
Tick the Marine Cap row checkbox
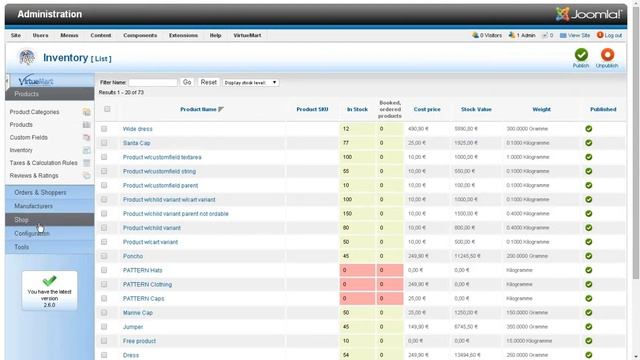pyautogui.click(x=104, y=313)
